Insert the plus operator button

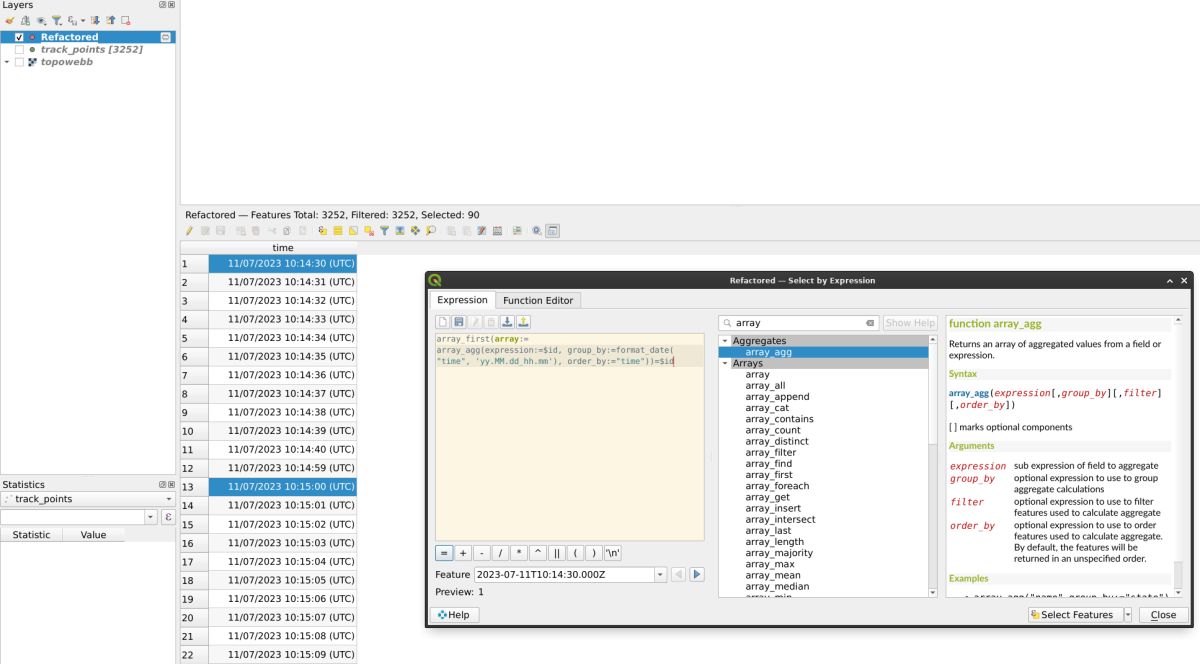(463, 553)
